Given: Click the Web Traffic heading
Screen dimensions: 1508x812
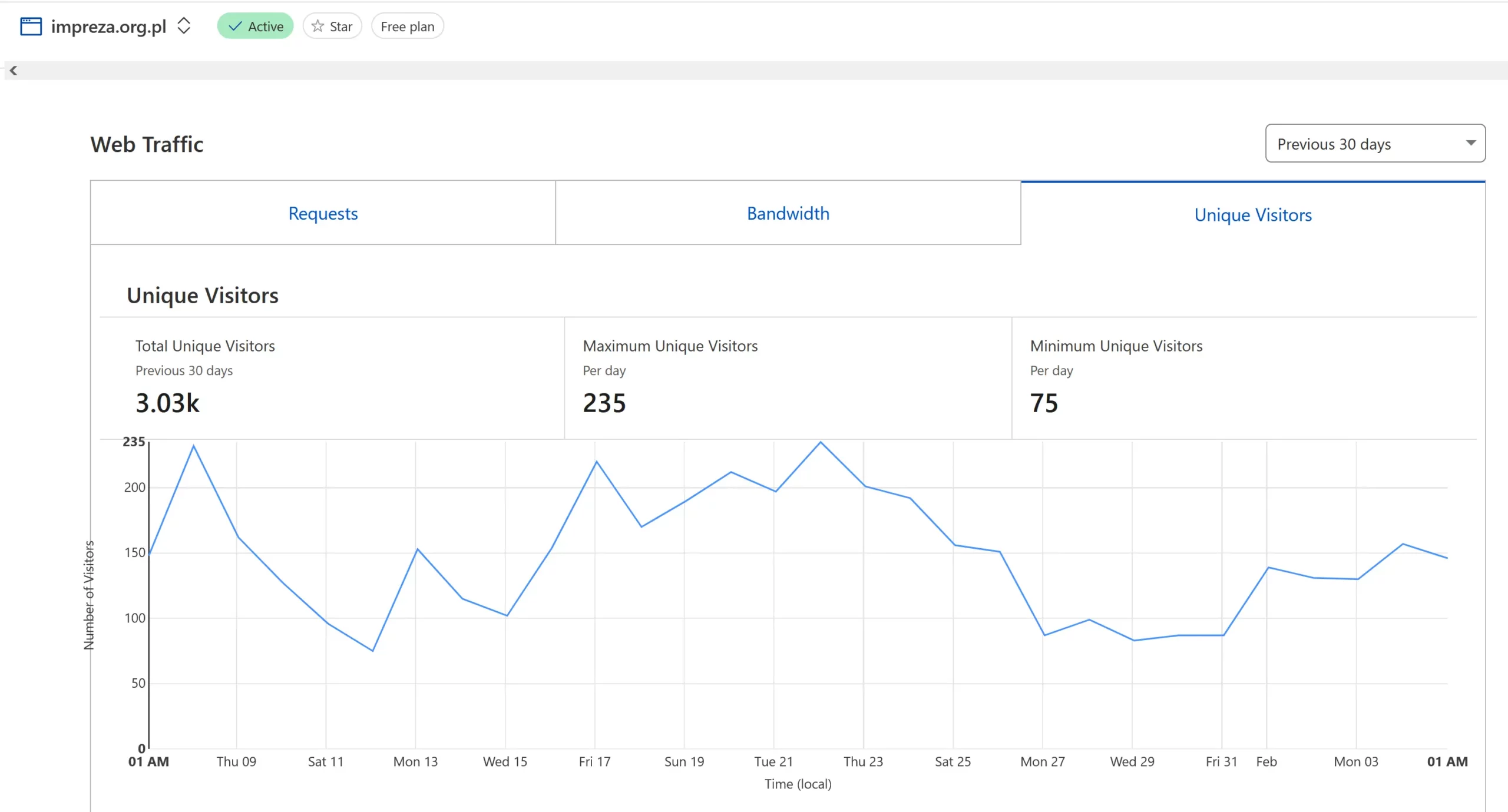Looking at the screenshot, I should pyautogui.click(x=147, y=144).
